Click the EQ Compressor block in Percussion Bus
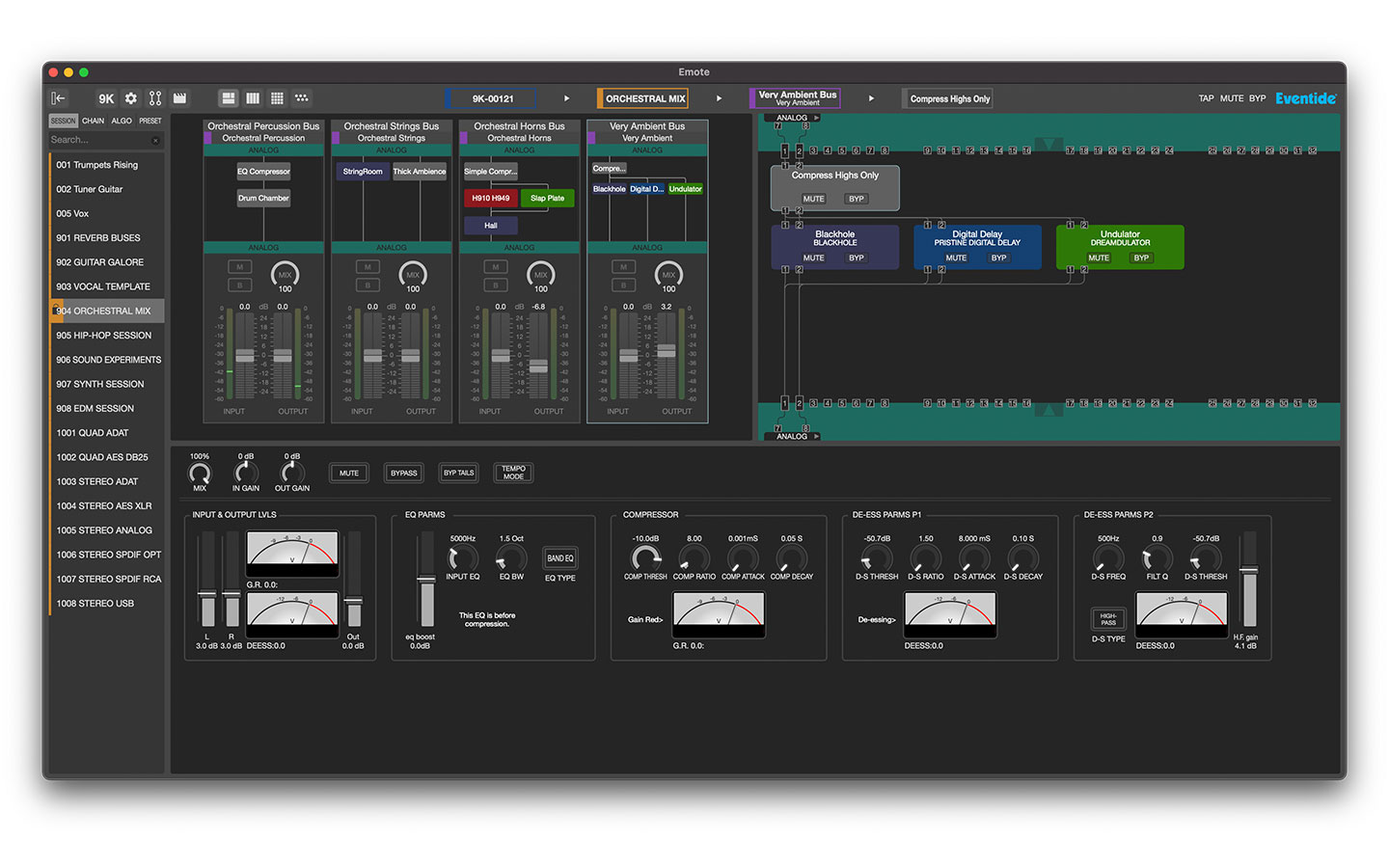This screenshot has height=868, width=1389. [x=263, y=172]
